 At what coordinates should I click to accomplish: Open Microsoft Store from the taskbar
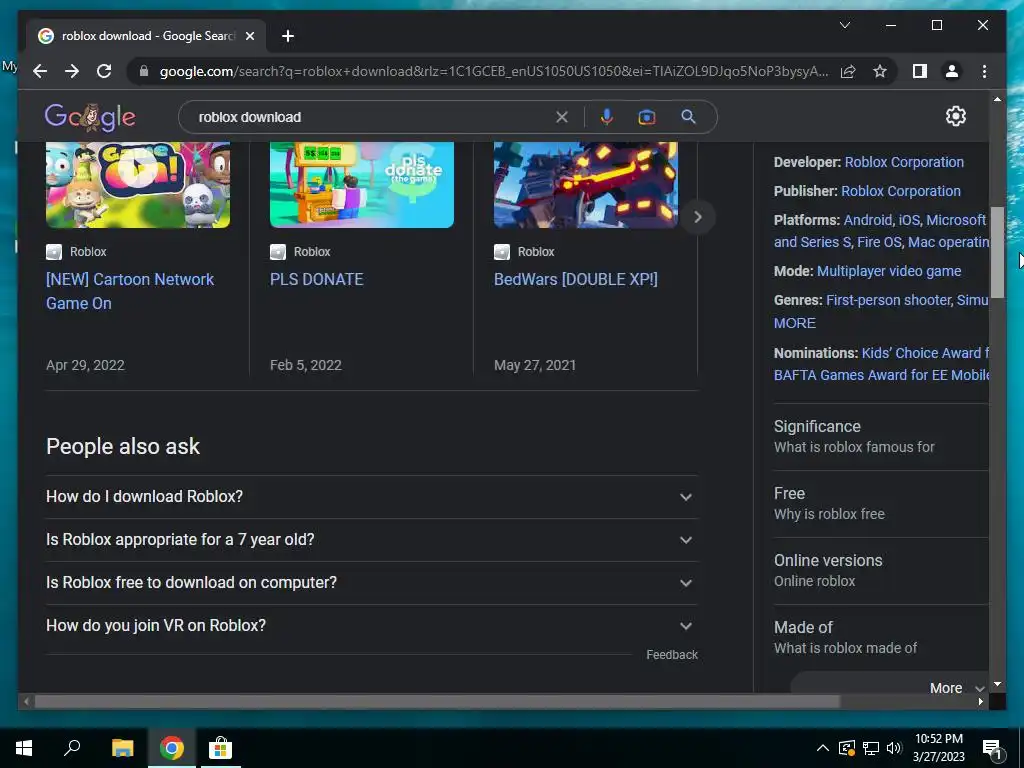tap(220, 748)
